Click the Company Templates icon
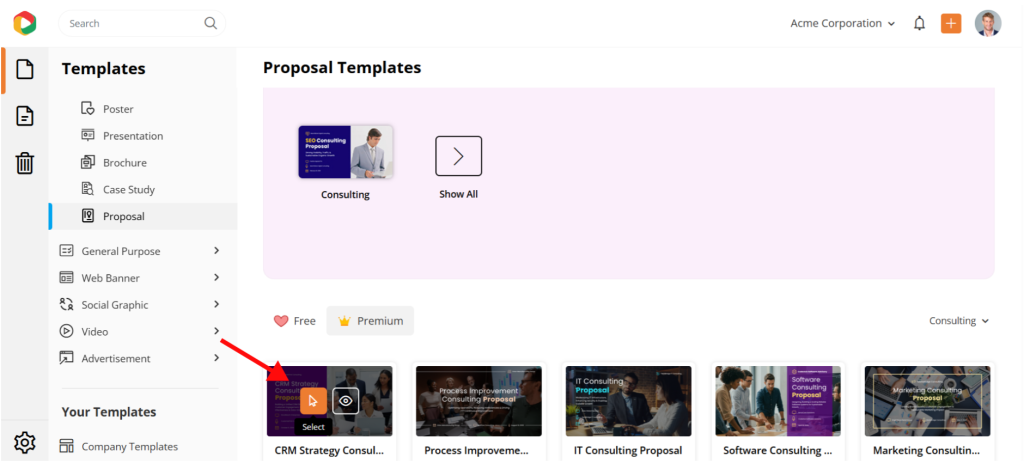Image resolution: width=1024 pixels, height=463 pixels. click(66, 446)
